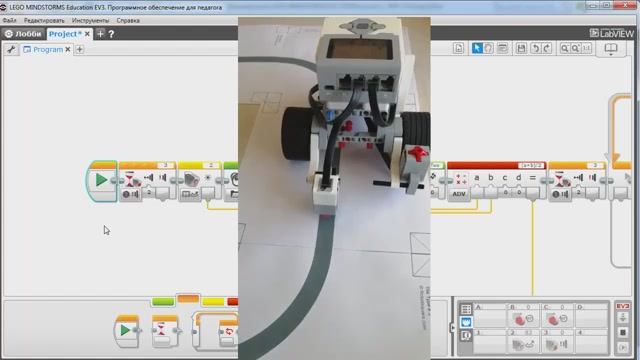Viewport: 640px width, 360px height.
Task: Save the project with floppy icon
Action: click(x=521, y=48)
